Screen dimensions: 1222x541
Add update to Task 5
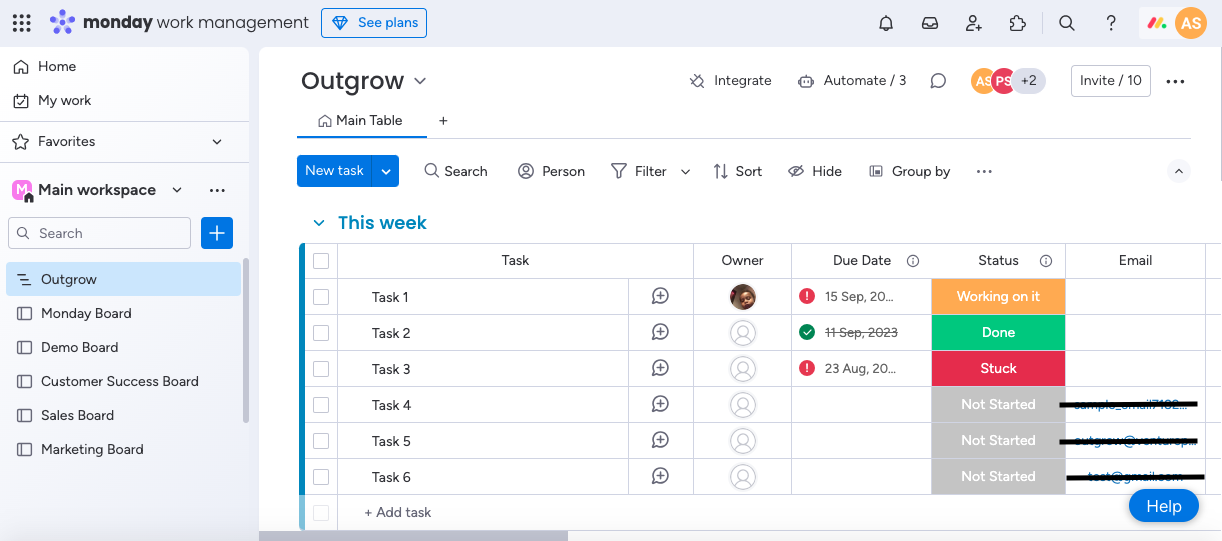coord(660,440)
